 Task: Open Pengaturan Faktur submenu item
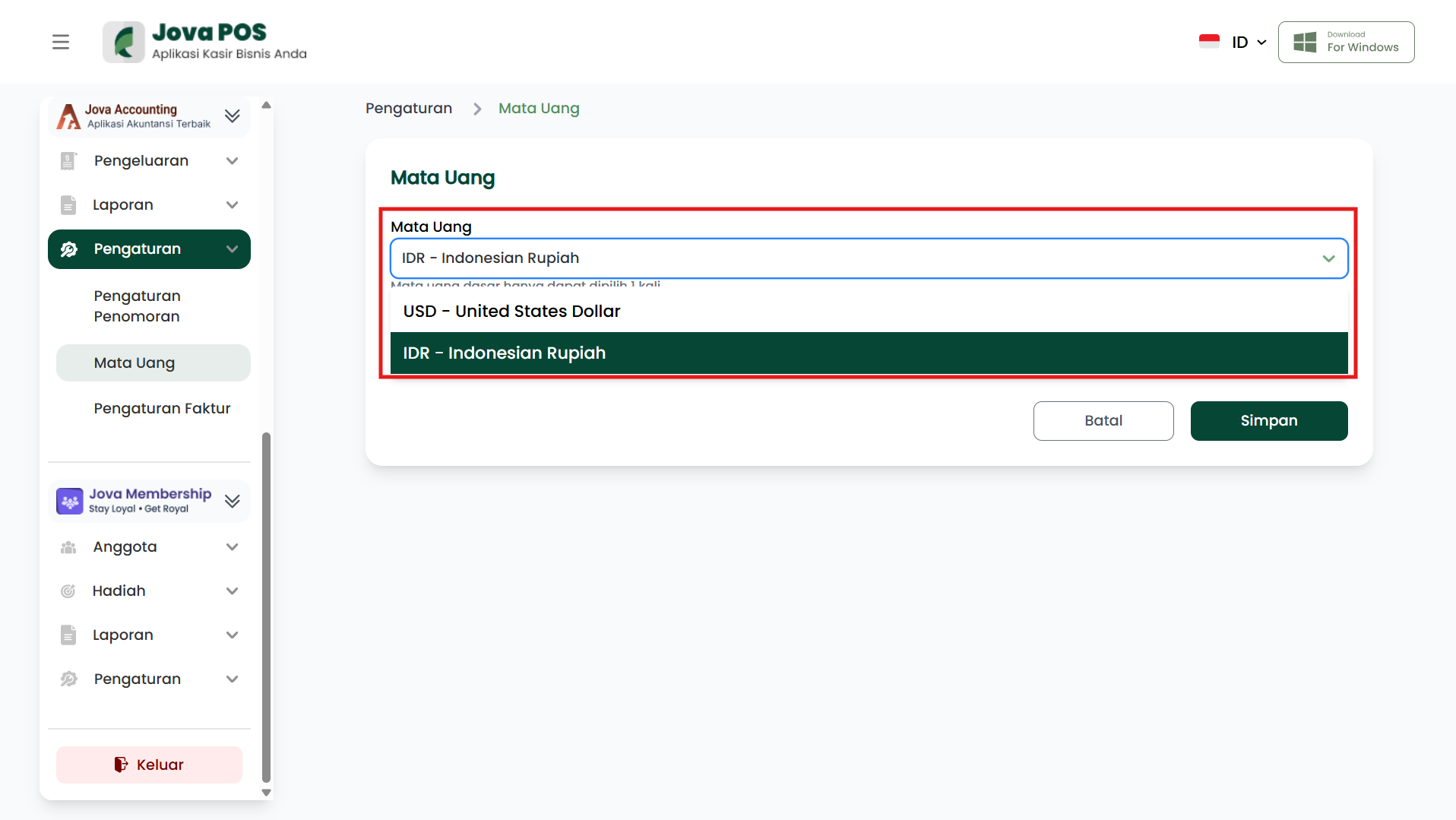(x=162, y=409)
